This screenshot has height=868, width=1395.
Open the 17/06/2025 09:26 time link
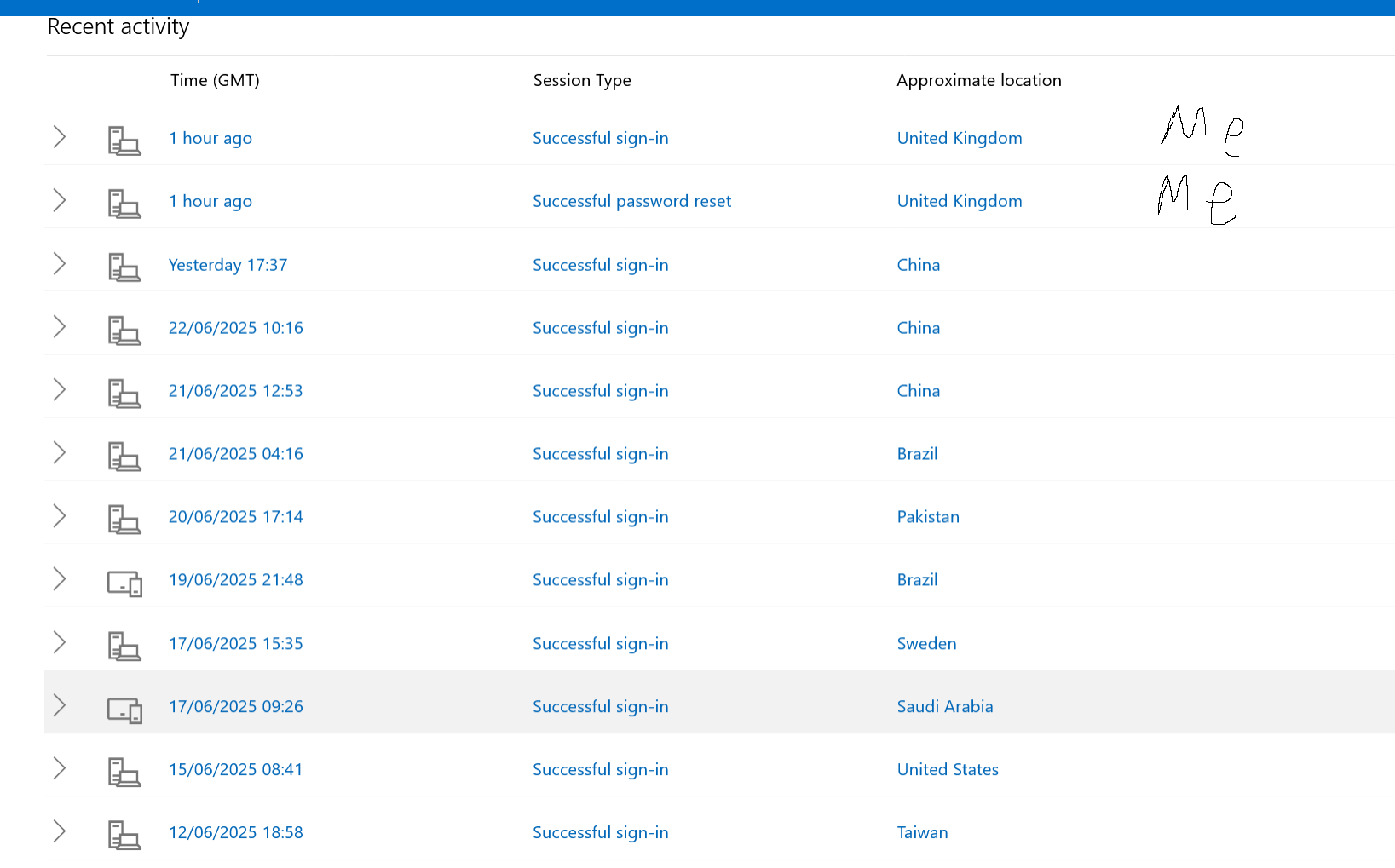[x=236, y=707]
